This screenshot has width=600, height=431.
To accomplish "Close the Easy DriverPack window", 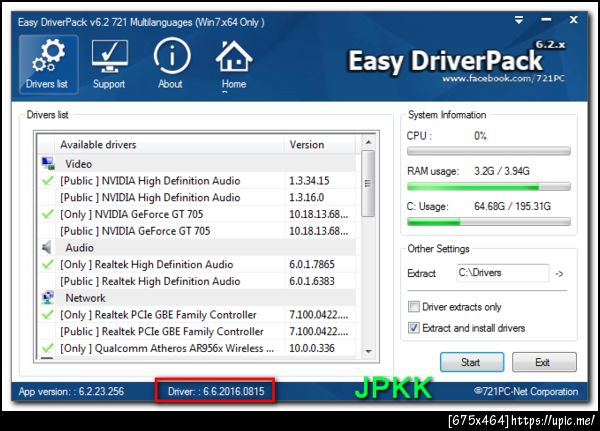I will coord(573,20).
